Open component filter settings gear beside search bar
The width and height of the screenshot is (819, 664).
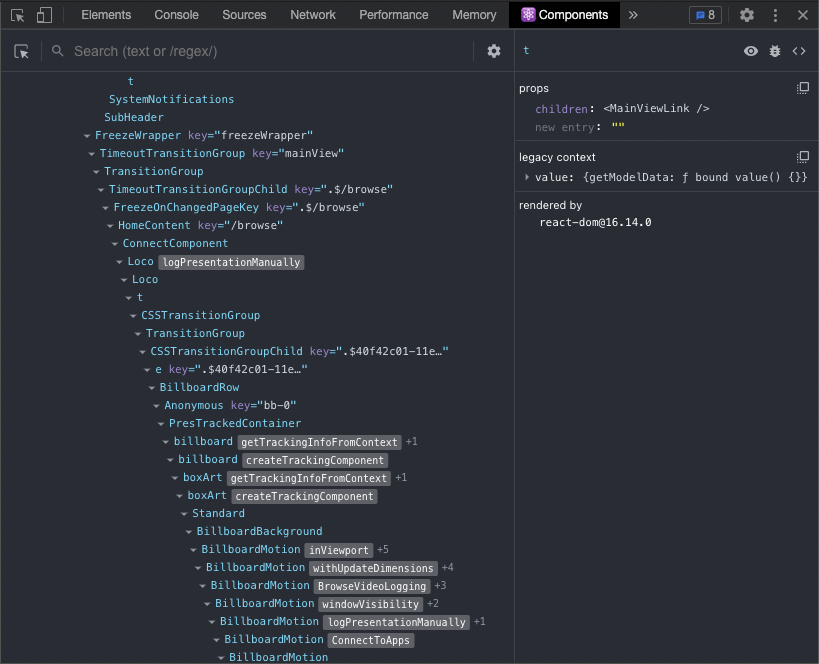(493, 50)
